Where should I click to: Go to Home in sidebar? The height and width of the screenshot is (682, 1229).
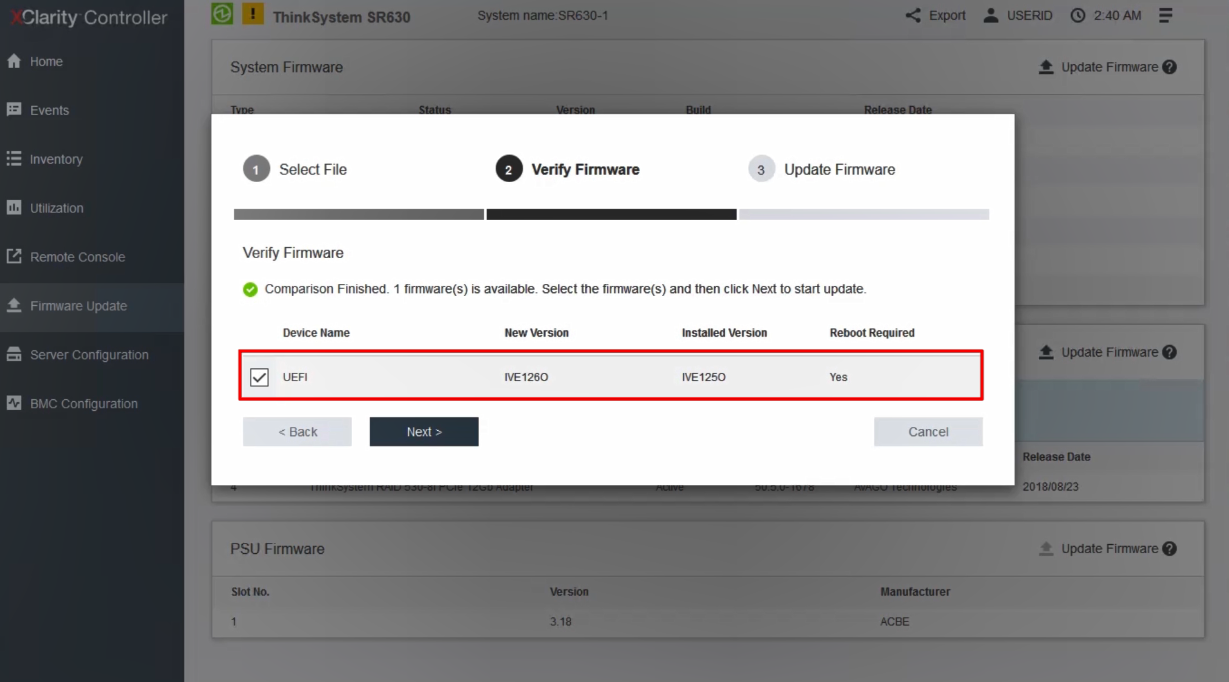pos(46,61)
